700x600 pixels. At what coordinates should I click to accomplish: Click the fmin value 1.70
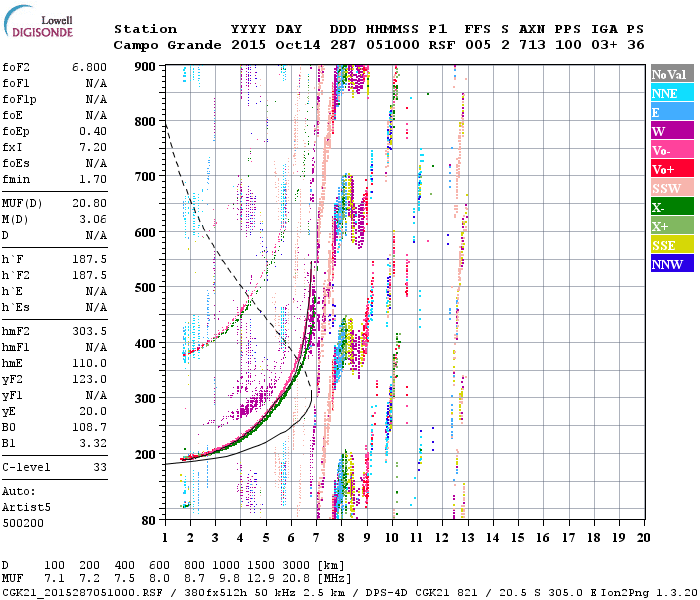(x=93, y=179)
